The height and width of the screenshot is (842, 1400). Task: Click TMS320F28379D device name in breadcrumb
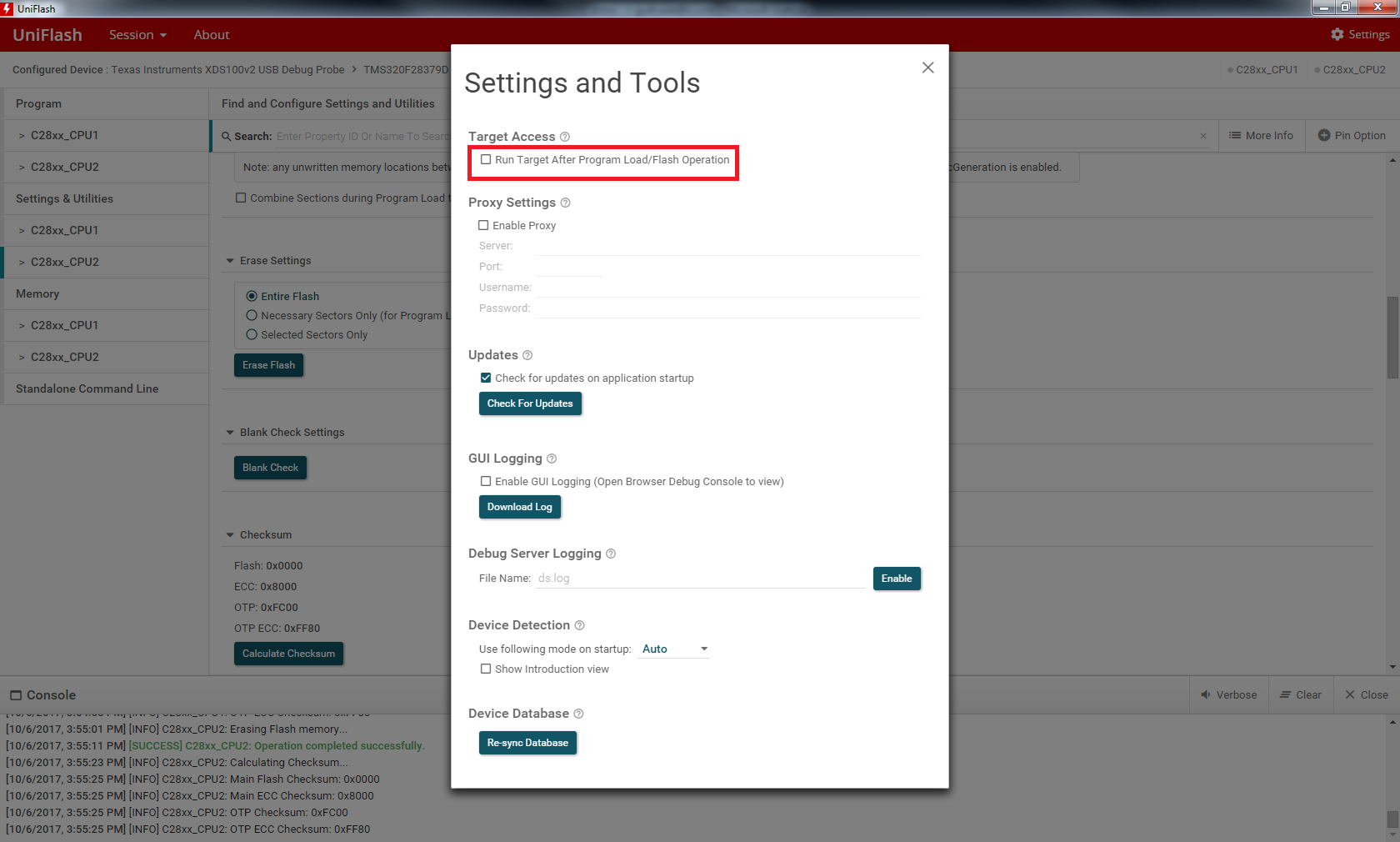(x=406, y=70)
